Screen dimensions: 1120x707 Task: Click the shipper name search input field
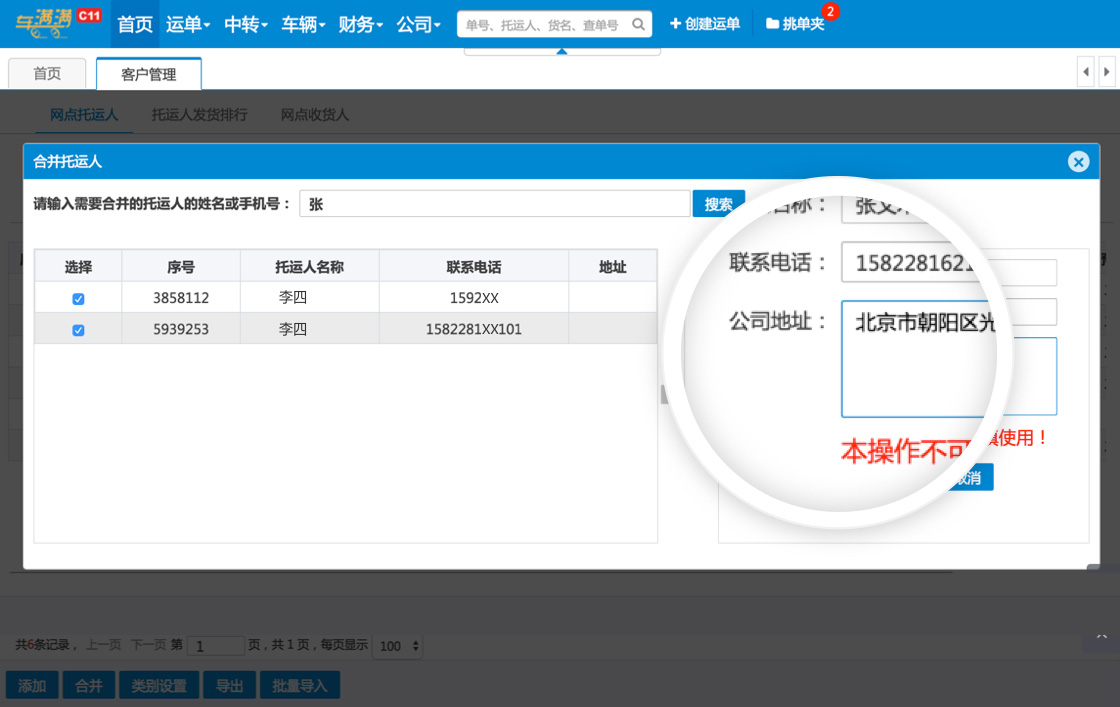(494, 204)
